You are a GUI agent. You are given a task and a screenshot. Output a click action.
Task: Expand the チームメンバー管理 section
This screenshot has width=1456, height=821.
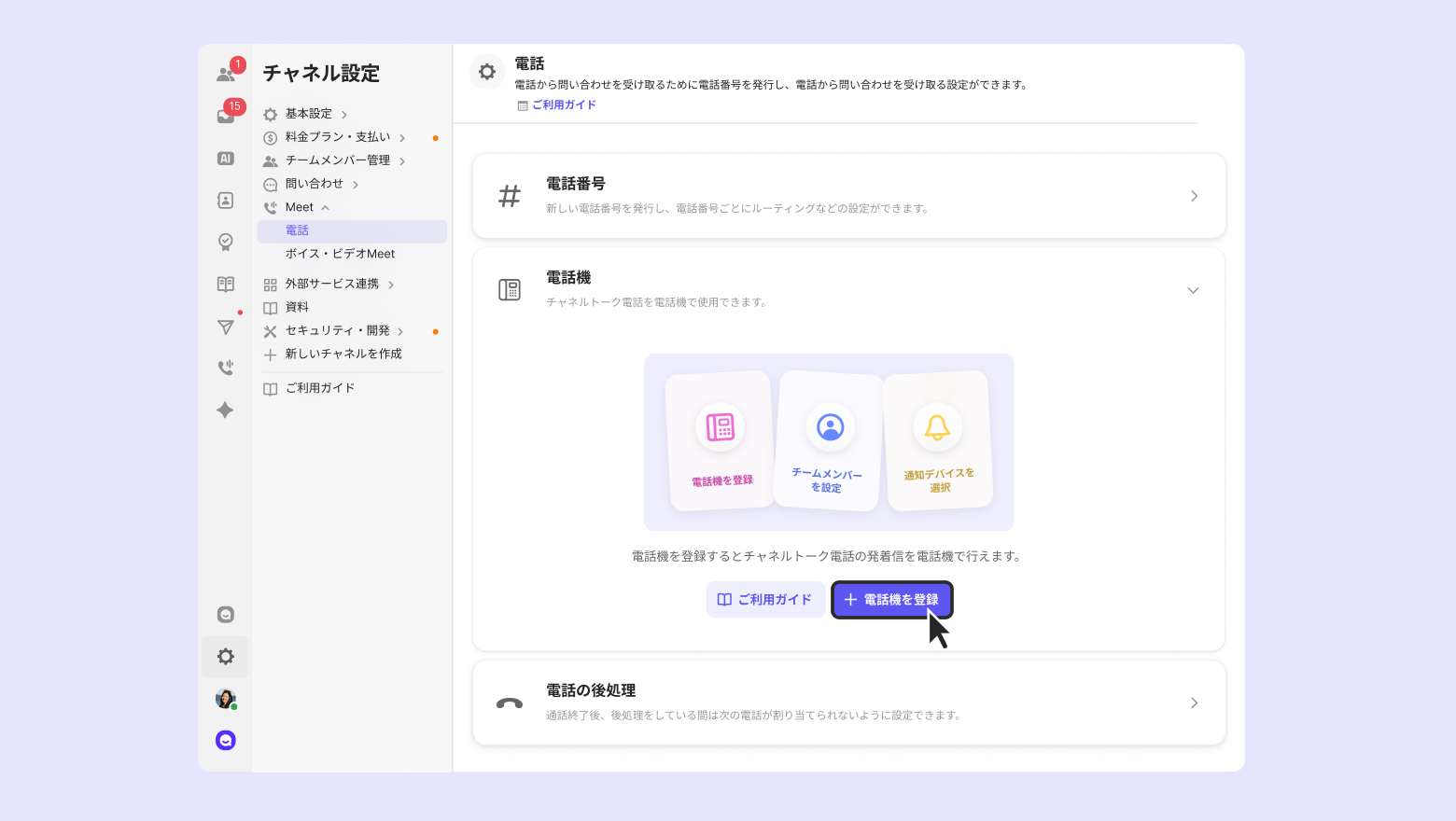tap(402, 161)
